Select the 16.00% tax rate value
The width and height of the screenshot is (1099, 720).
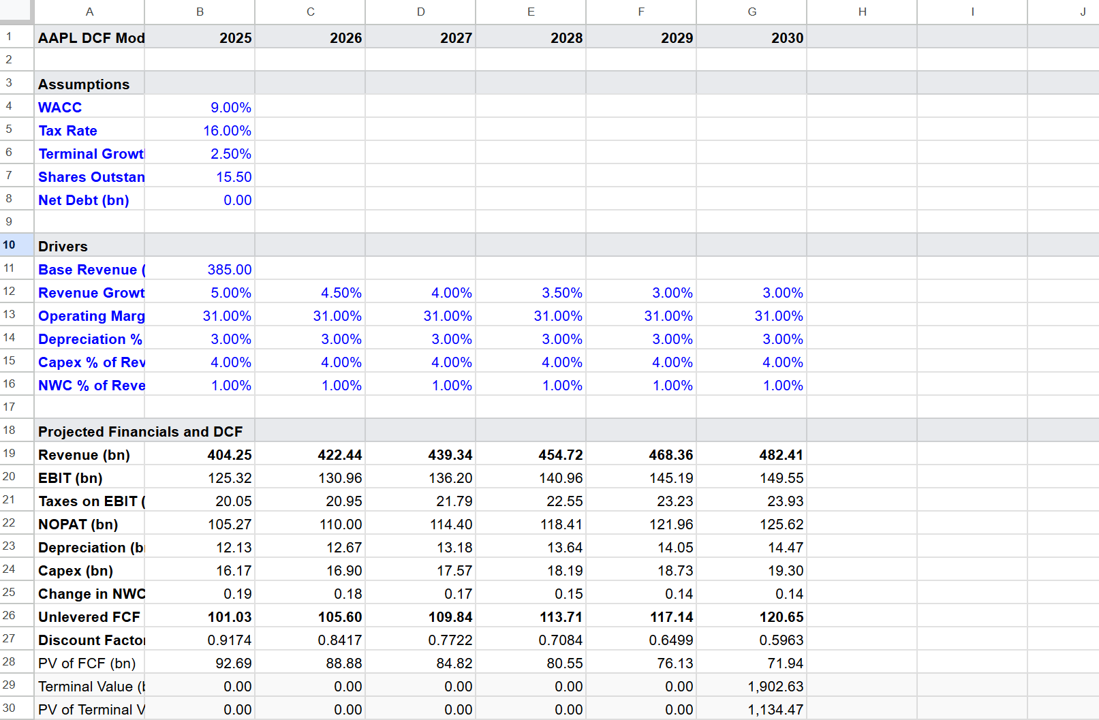pyautogui.click(x=200, y=130)
